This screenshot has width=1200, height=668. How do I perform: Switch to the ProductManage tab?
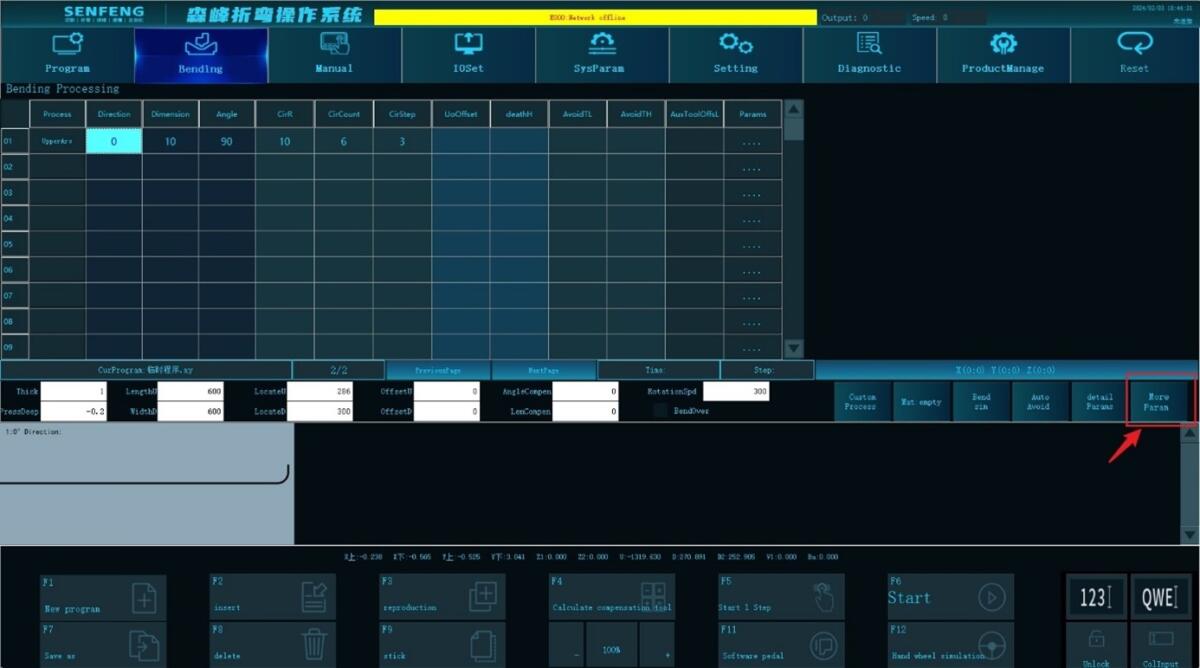(x=1002, y=54)
